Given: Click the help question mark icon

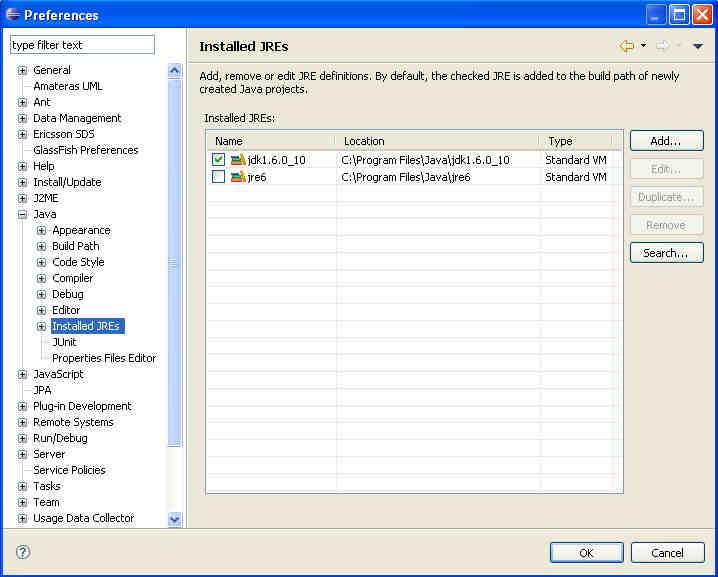Looking at the screenshot, I should click(23, 552).
